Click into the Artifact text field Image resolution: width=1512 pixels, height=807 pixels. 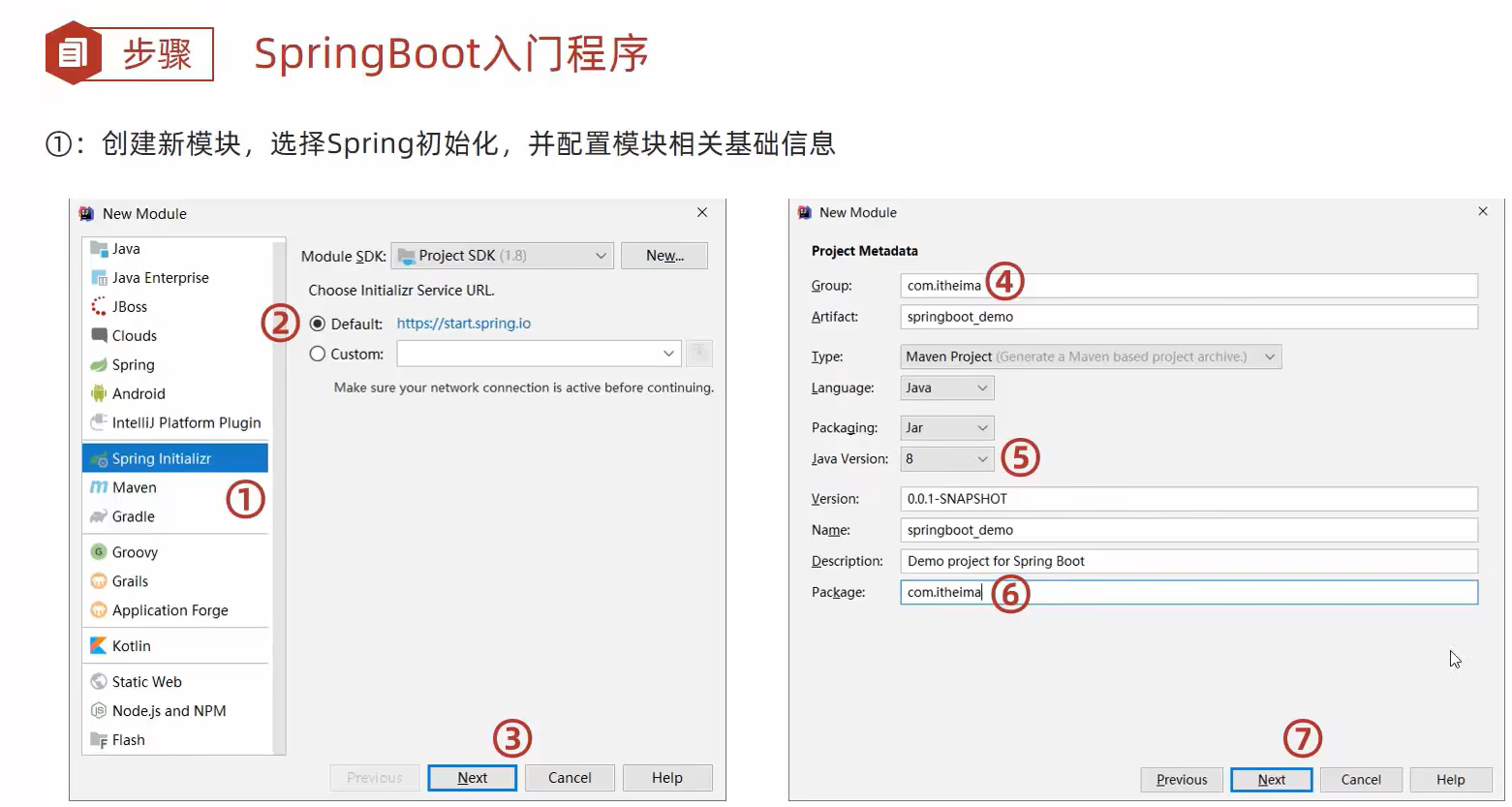(1188, 317)
